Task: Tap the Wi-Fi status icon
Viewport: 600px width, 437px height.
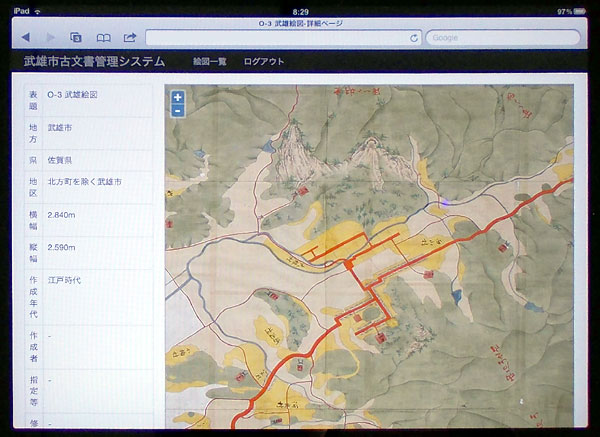Action: [x=38, y=11]
